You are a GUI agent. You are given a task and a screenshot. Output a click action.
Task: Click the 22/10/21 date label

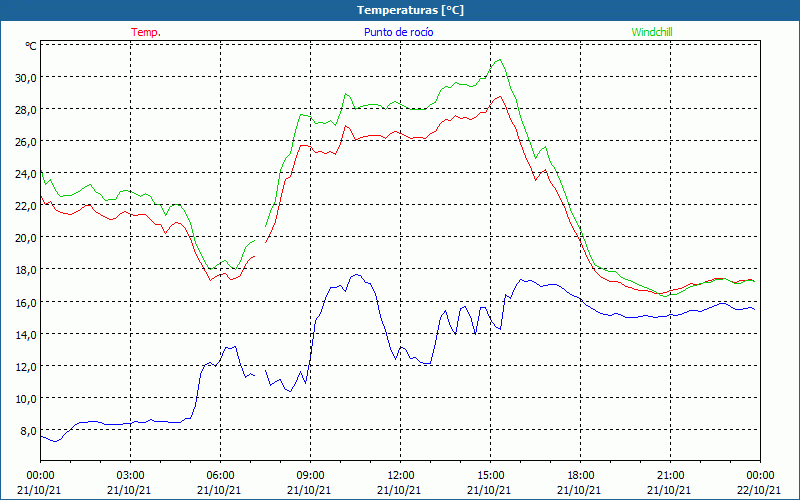click(x=760, y=490)
